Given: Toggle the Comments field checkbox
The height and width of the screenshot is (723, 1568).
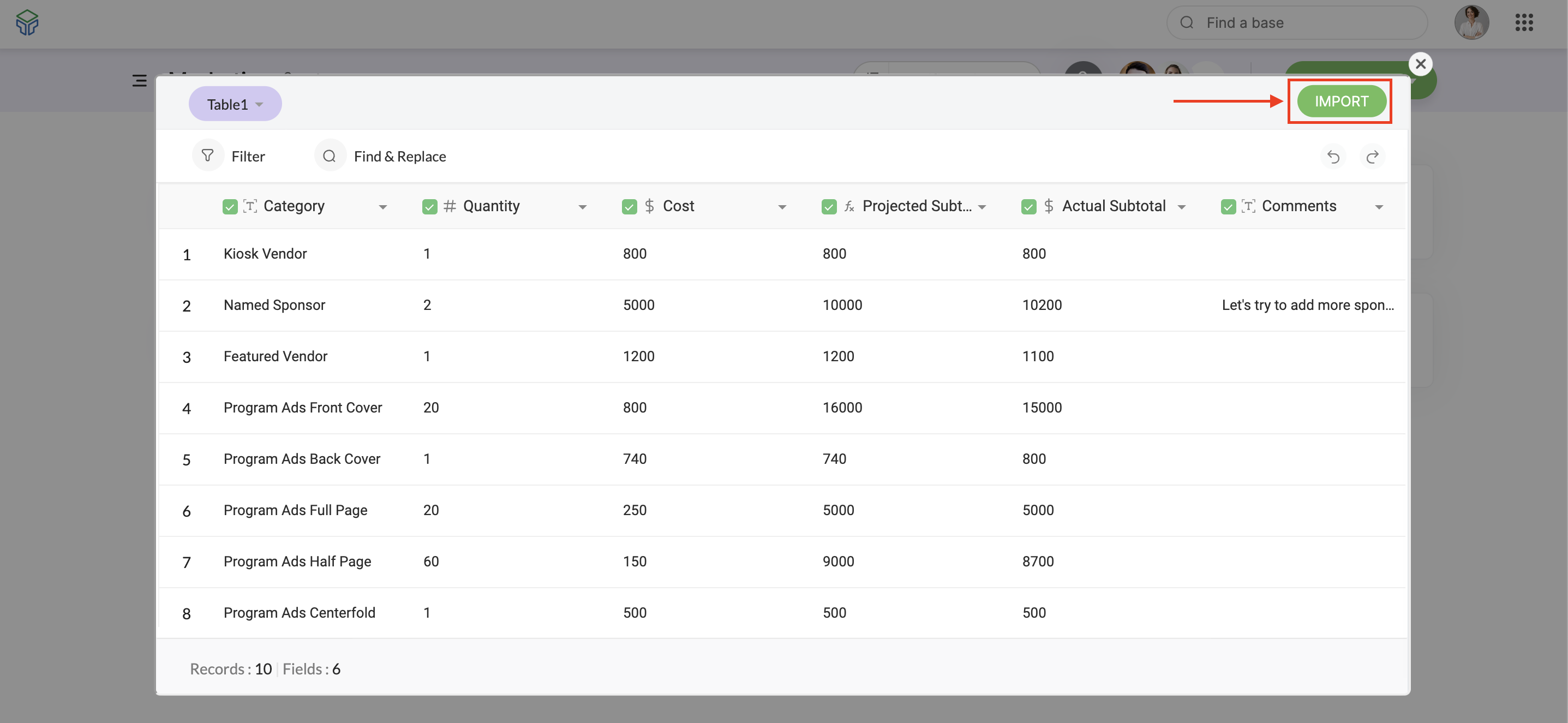Looking at the screenshot, I should coord(1228,207).
